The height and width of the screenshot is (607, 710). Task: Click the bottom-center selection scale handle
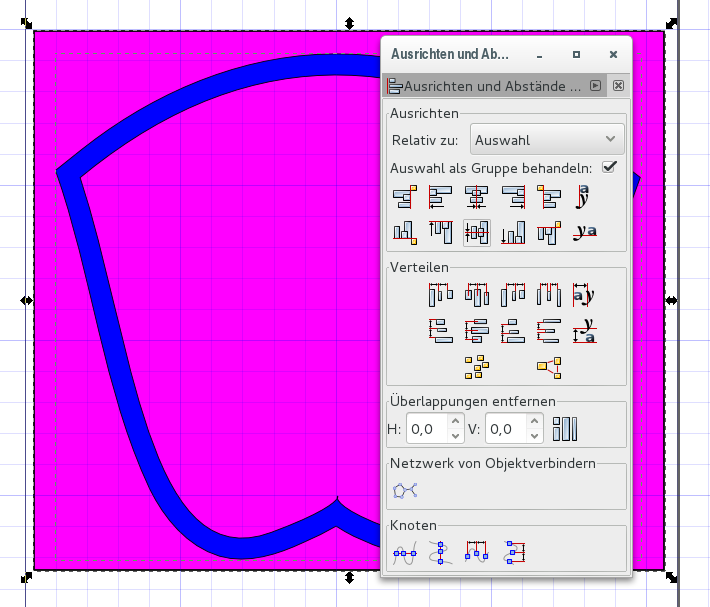pyautogui.click(x=349, y=578)
